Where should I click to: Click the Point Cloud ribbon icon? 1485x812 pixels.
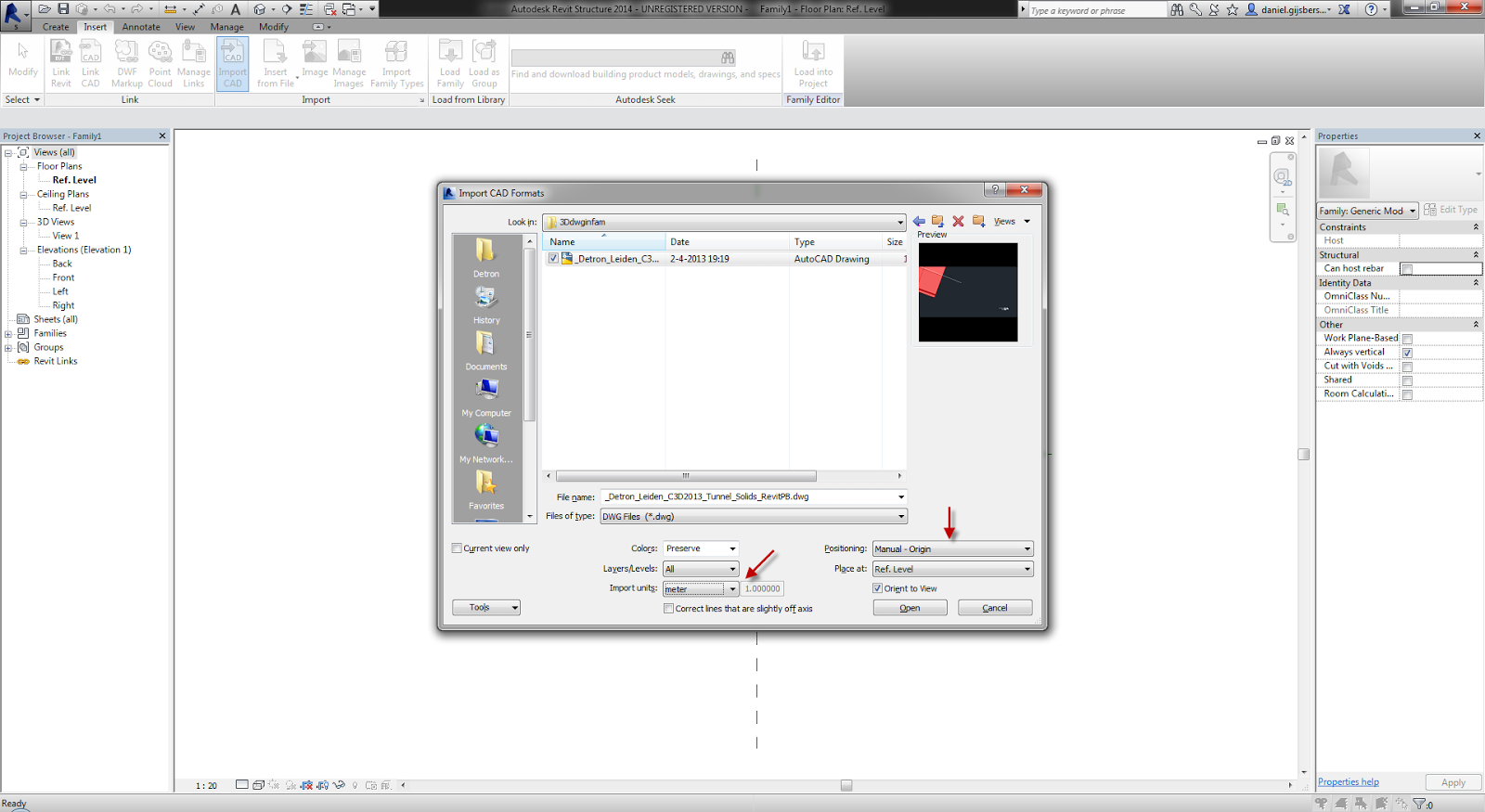tap(161, 64)
